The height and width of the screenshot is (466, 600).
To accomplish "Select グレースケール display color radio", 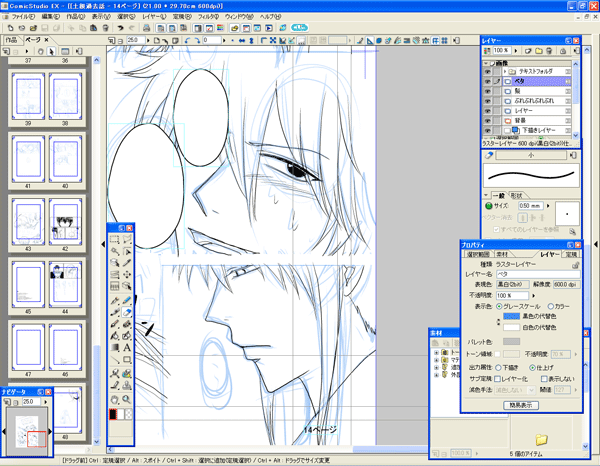I will (x=499, y=306).
